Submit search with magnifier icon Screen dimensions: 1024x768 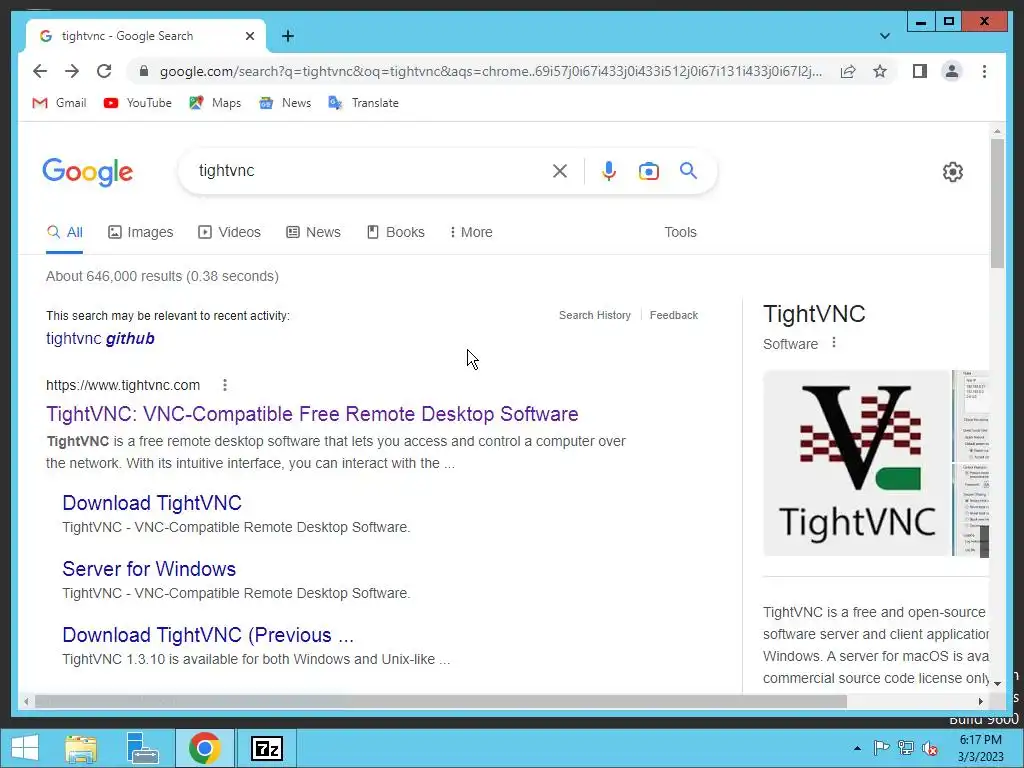688,171
